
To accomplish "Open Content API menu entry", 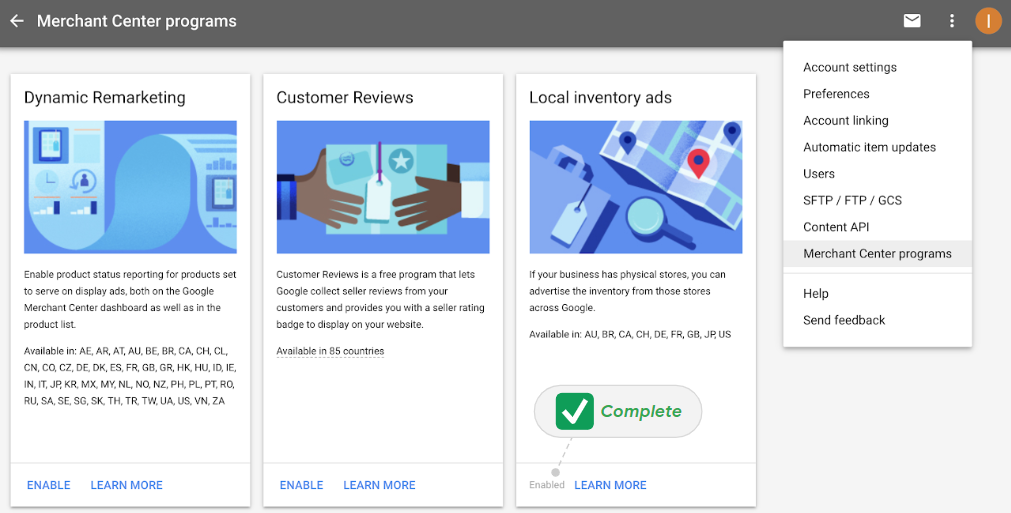I will point(877,227).
